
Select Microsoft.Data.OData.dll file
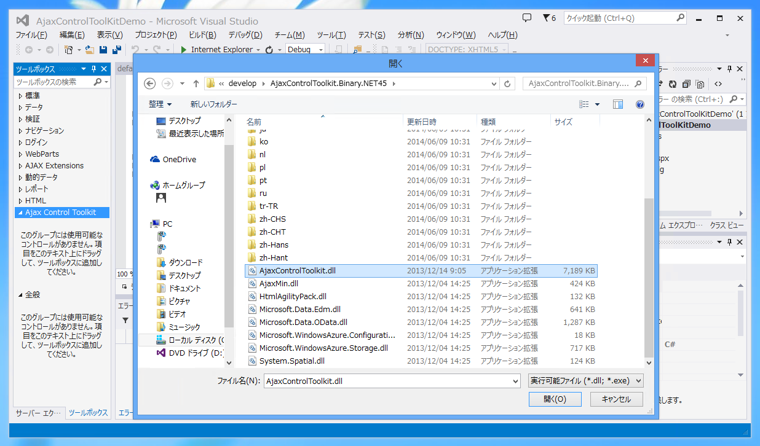coord(421,322)
